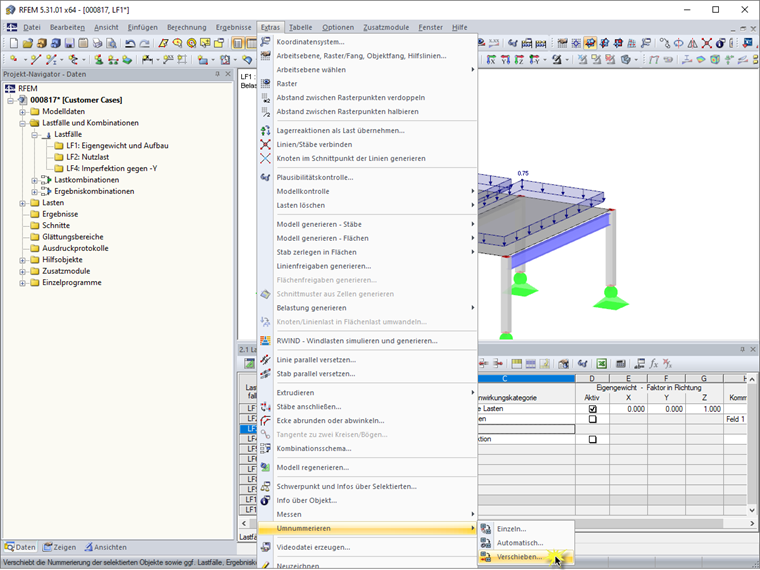Expand the Hilfsobjekte tree node
This screenshot has height=570, width=760.
[22, 260]
